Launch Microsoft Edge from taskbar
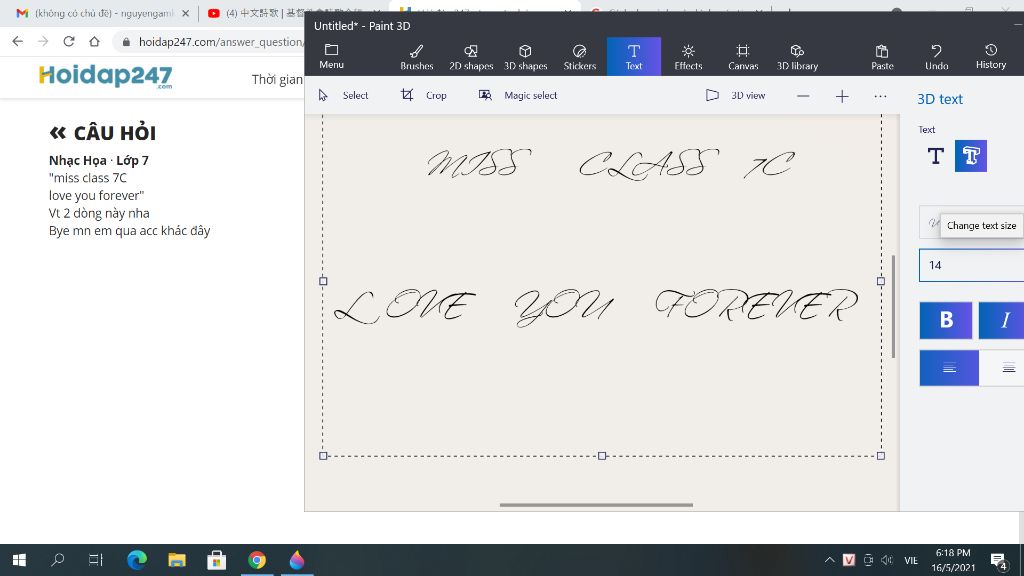 click(x=136, y=560)
